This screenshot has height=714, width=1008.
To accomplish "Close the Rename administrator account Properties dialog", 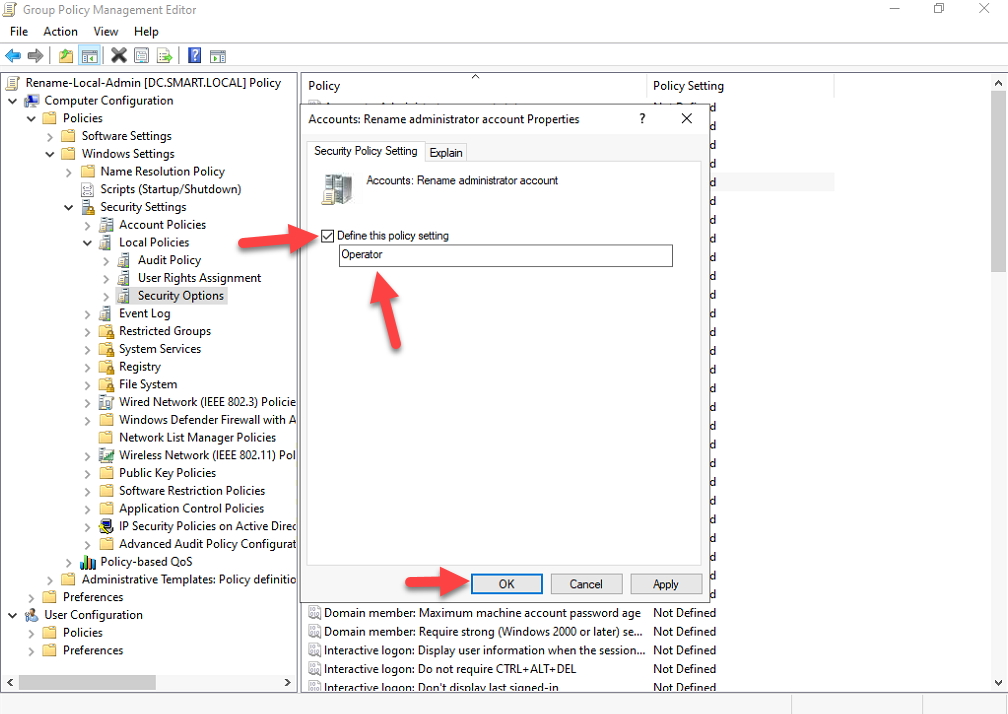I will click(x=687, y=119).
